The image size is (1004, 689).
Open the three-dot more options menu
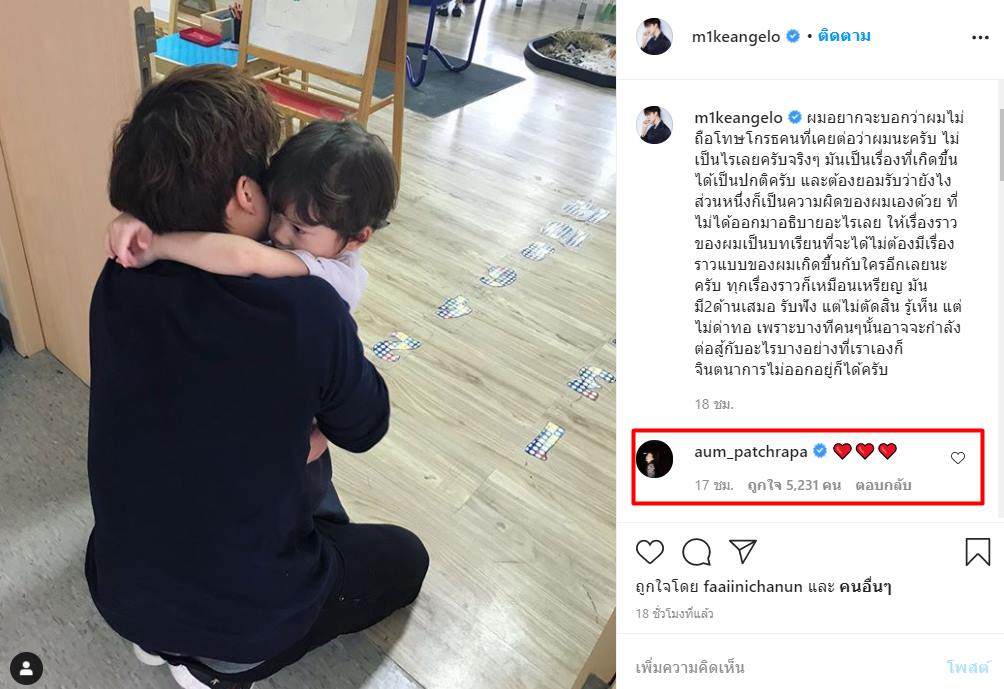click(x=980, y=37)
